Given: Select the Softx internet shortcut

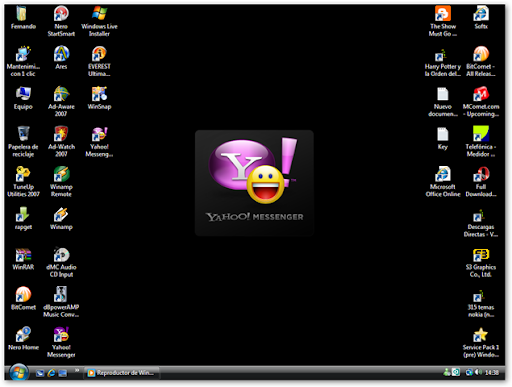Looking at the screenshot, I should (x=481, y=18).
